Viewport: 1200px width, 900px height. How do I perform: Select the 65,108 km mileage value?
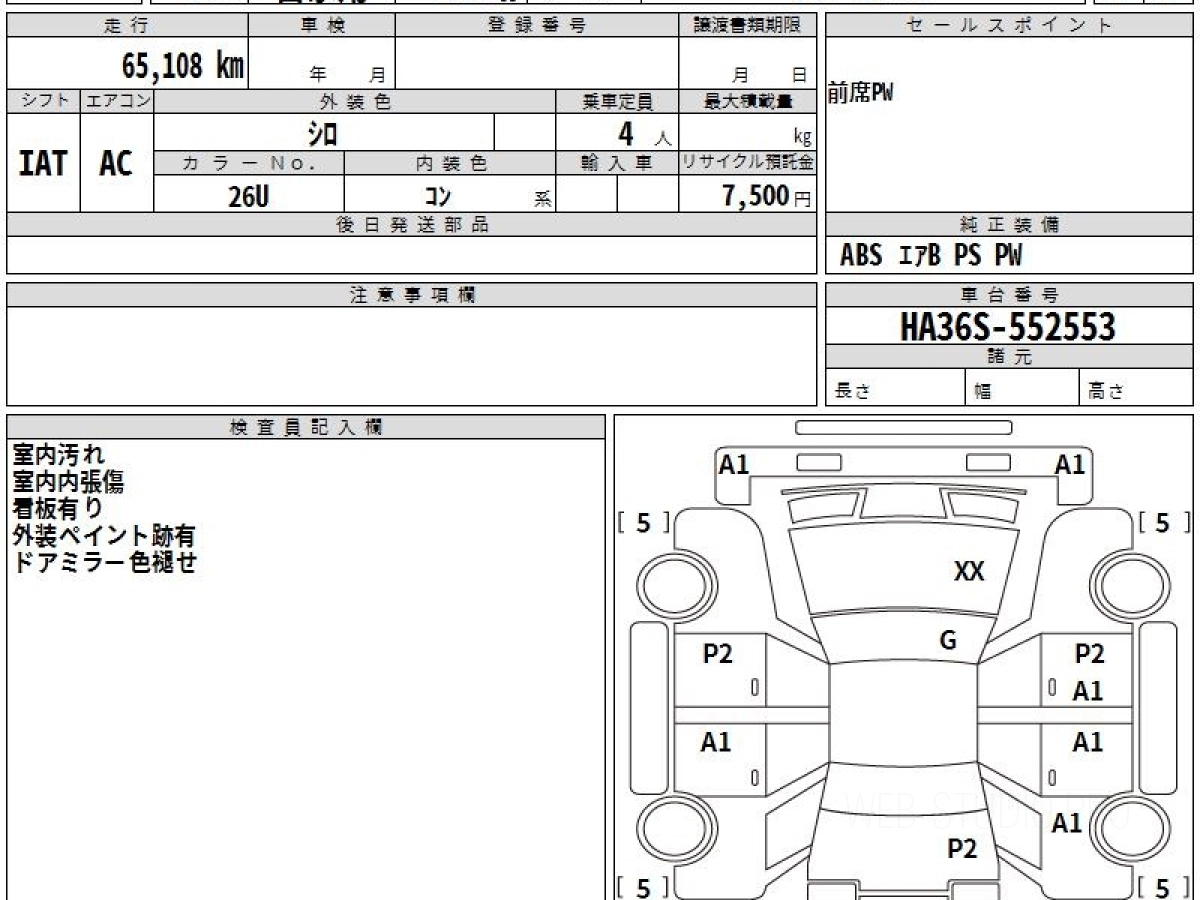coord(183,66)
